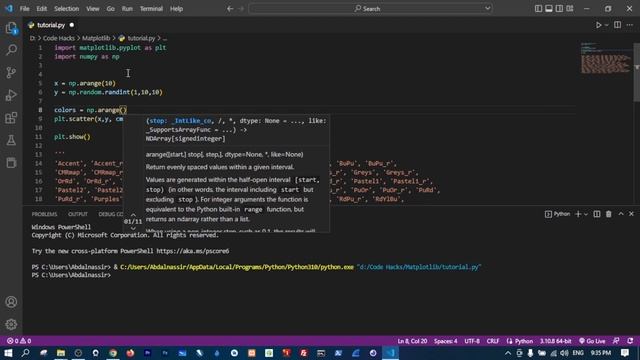Run the Python file with play button
Viewport: 640px width, 360px height.
click(598, 25)
